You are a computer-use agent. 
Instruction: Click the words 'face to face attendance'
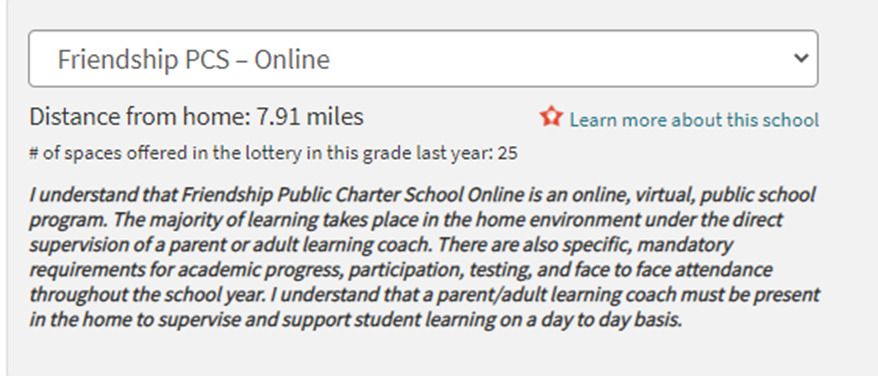tap(676, 270)
